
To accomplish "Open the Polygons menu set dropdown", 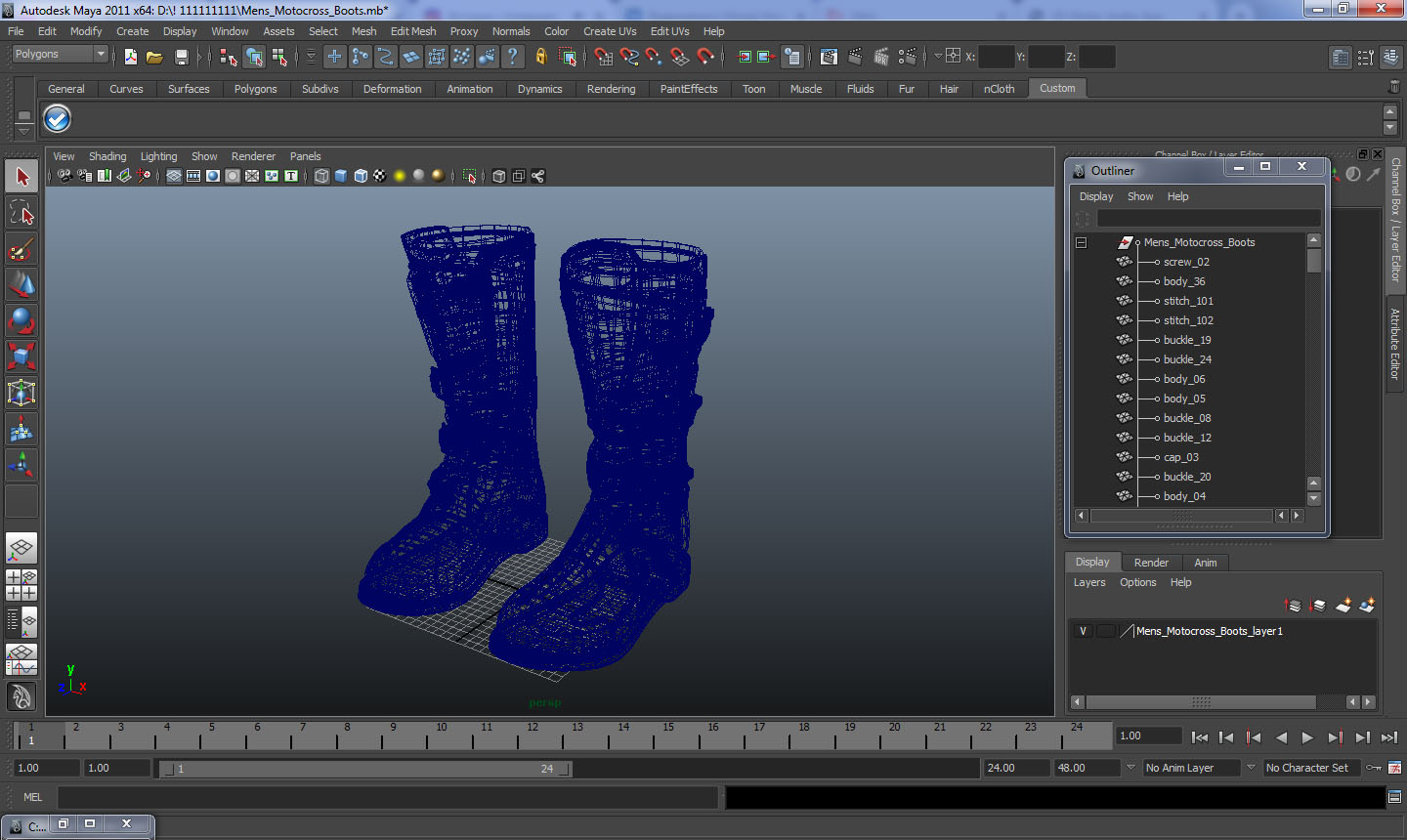I will pyautogui.click(x=59, y=55).
